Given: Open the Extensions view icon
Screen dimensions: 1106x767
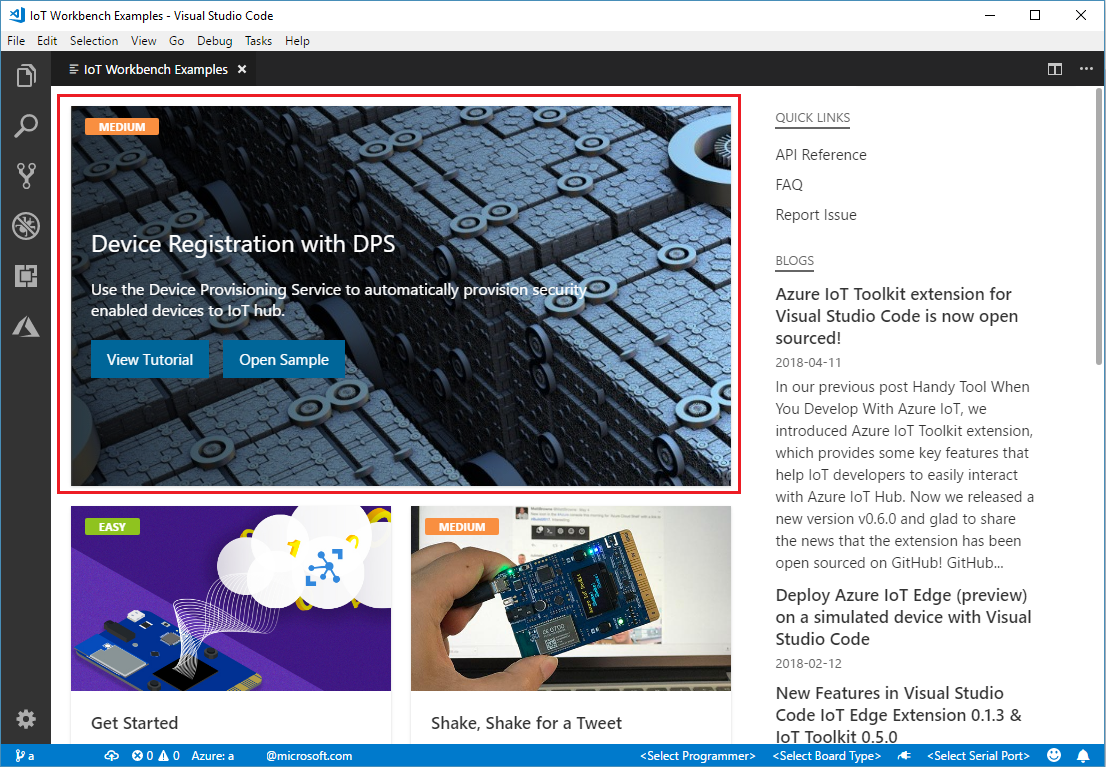Looking at the screenshot, I should [x=26, y=276].
